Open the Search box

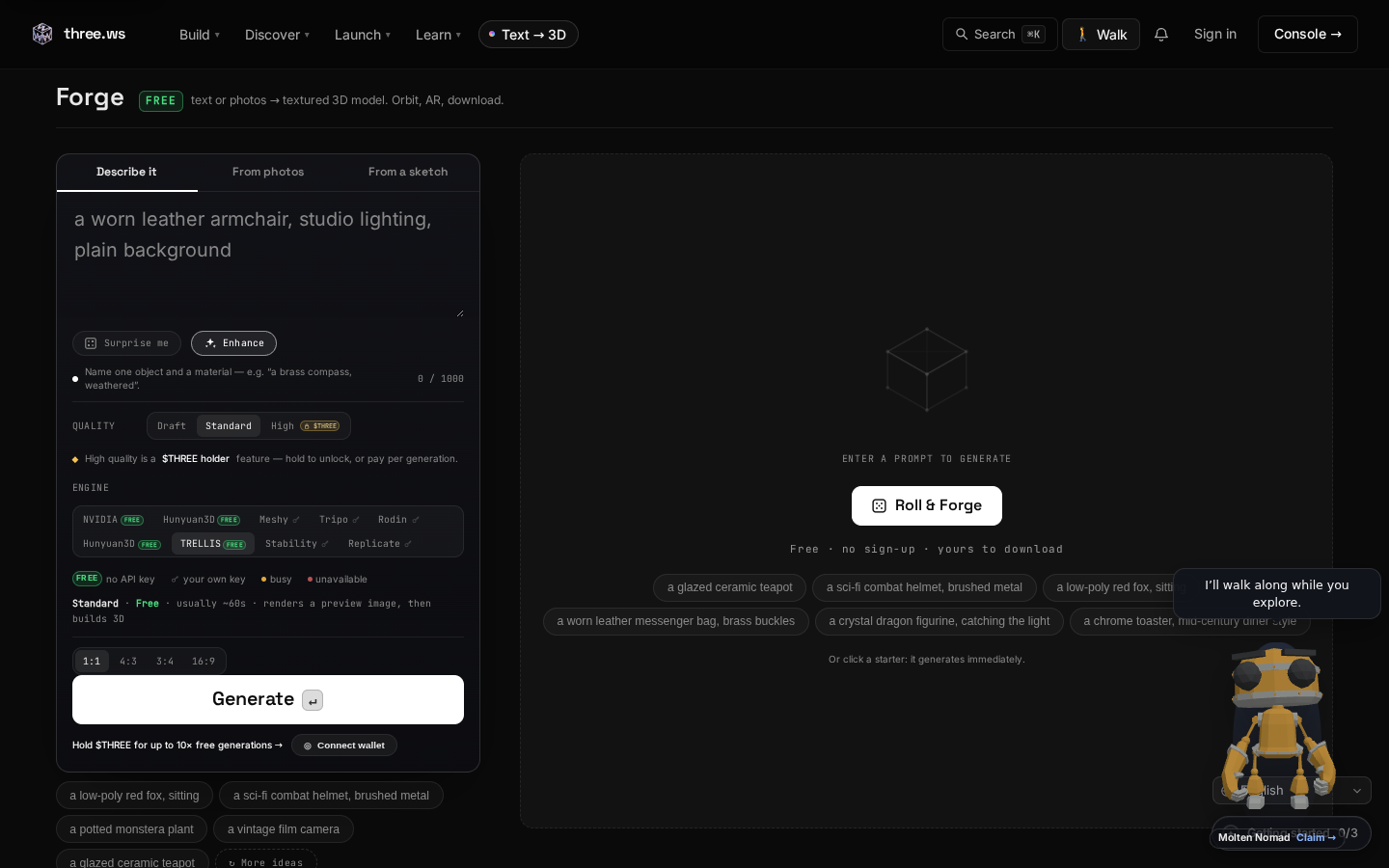tap(999, 35)
